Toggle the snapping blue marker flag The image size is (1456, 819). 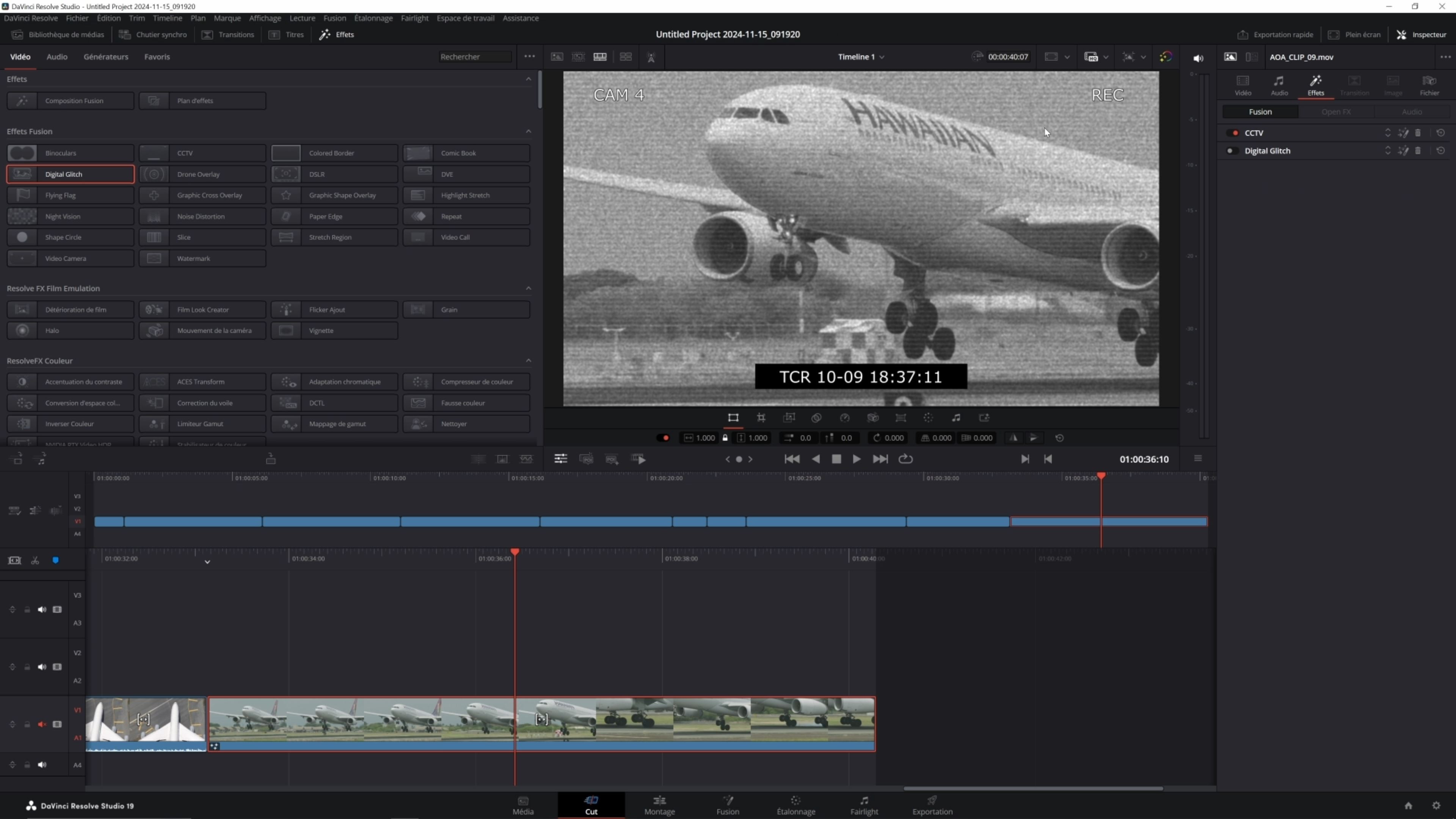coord(55,560)
